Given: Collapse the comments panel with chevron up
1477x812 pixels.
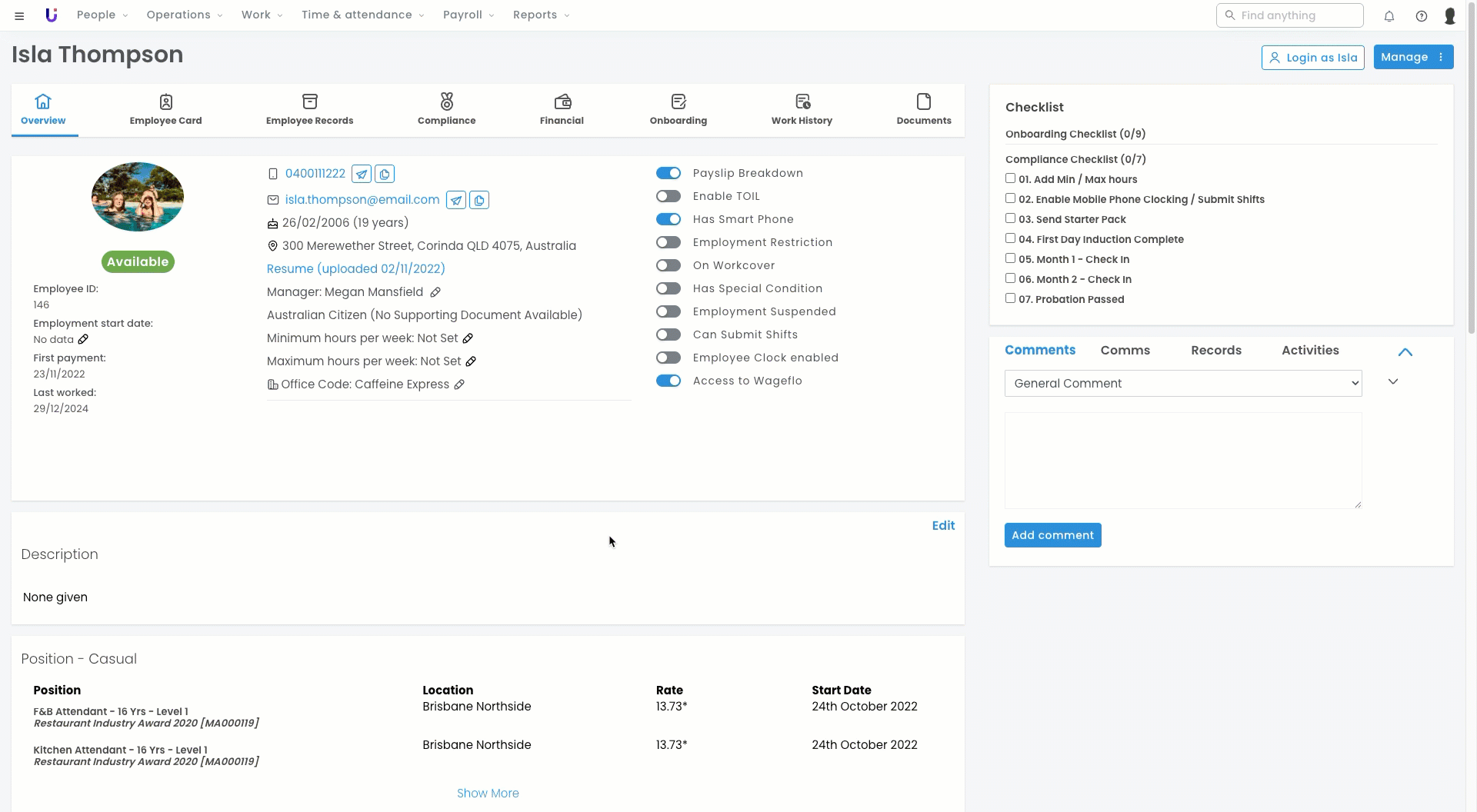Looking at the screenshot, I should coord(1405,352).
